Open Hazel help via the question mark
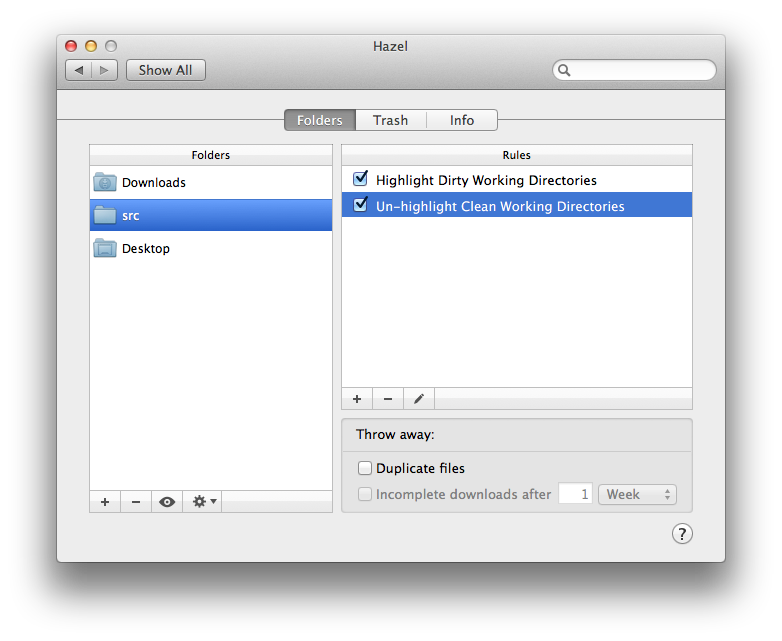782x641 pixels. tap(682, 534)
